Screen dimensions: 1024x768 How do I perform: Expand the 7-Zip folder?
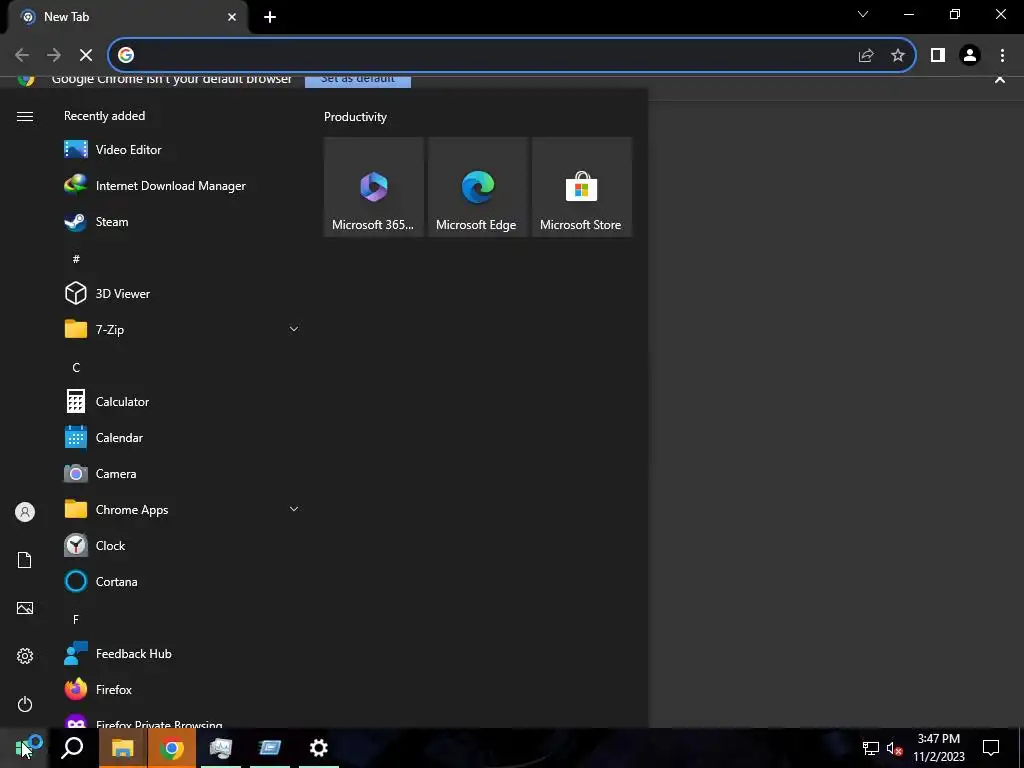181,330
